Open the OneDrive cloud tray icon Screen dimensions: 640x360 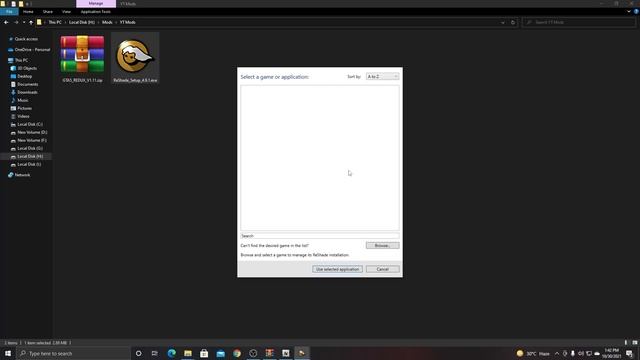tap(597, 353)
